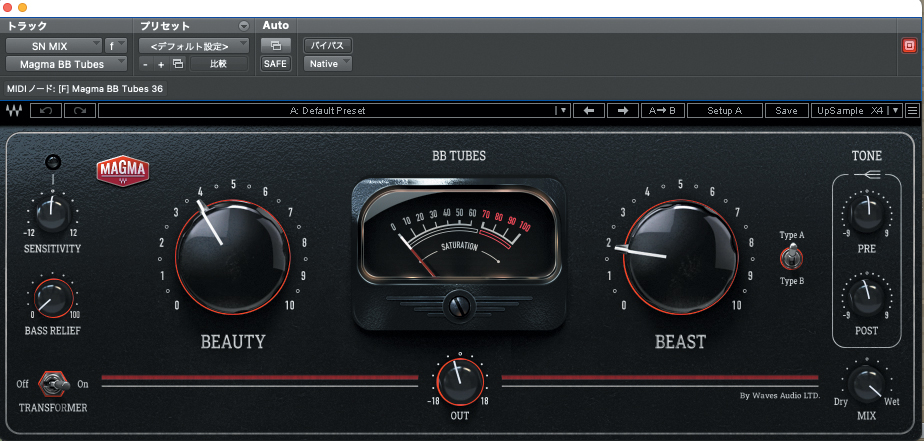
Task: Expand the Default Preset list arrow
Action: pyautogui.click(x=563, y=110)
